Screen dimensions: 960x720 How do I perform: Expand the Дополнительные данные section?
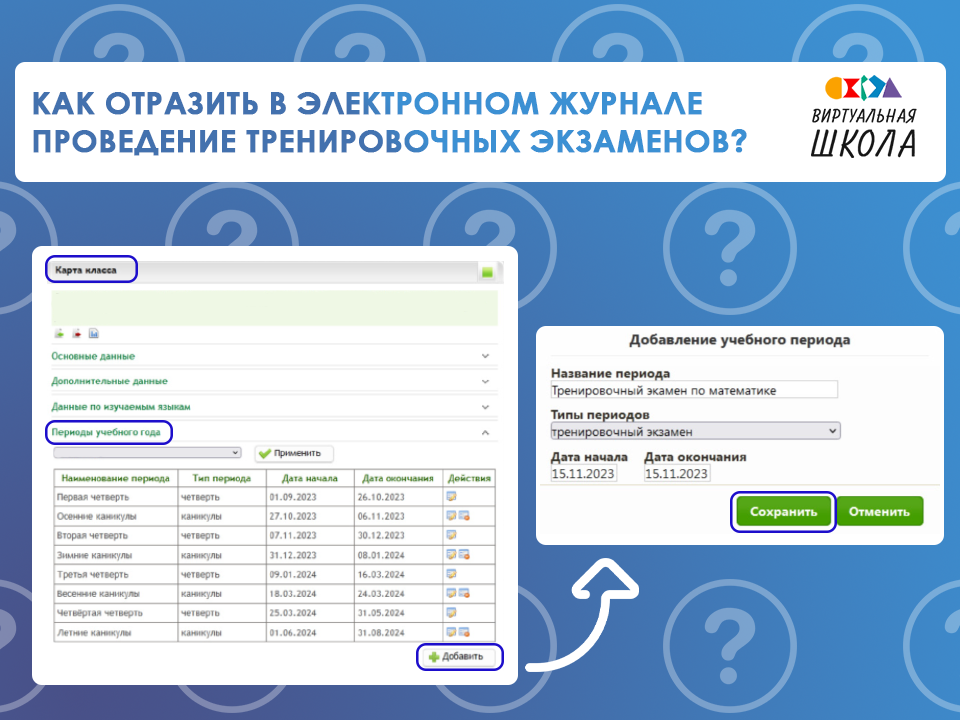(x=485, y=381)
